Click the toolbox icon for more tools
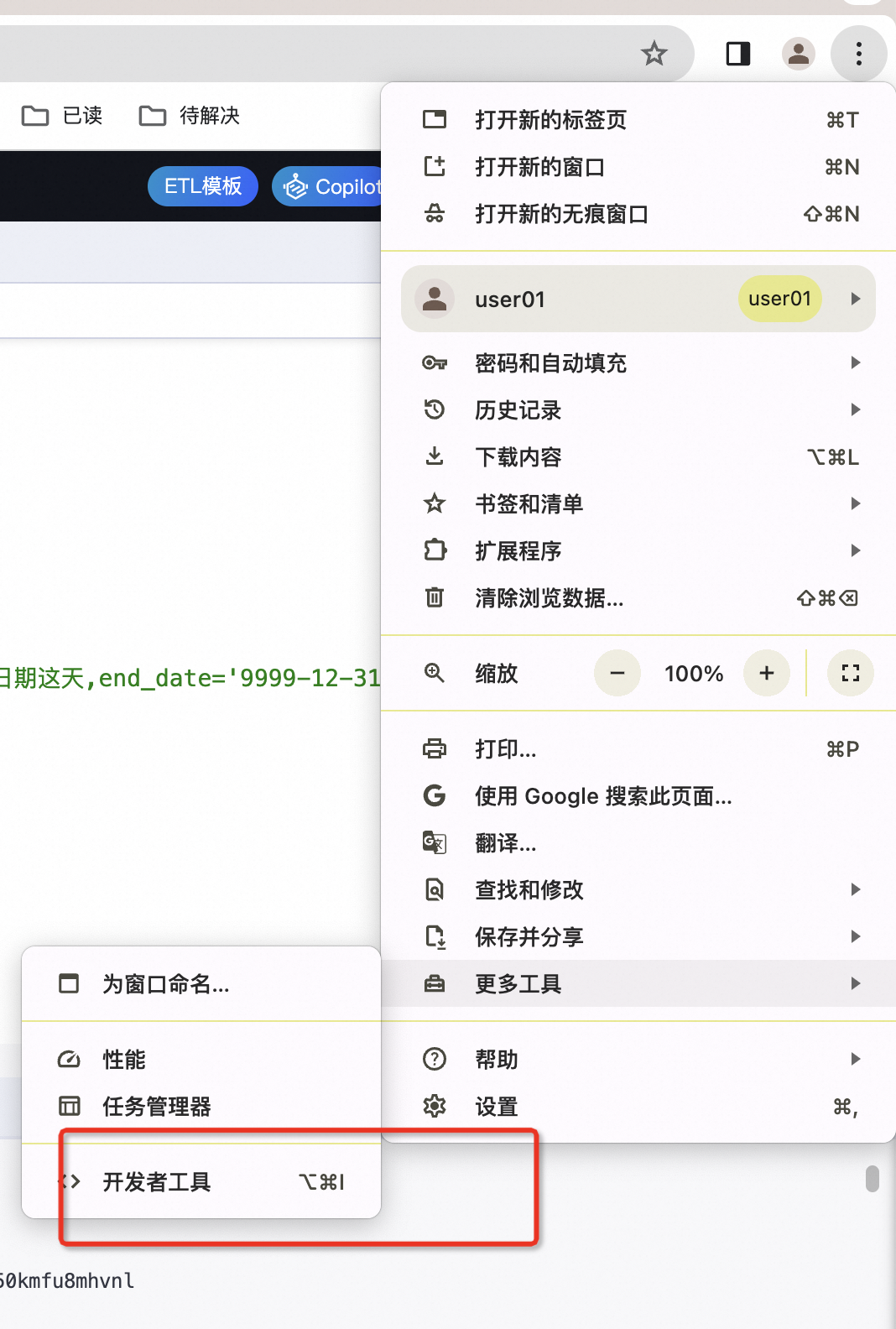The height and width of the screenshot is (1329, 896). point(435,983)
